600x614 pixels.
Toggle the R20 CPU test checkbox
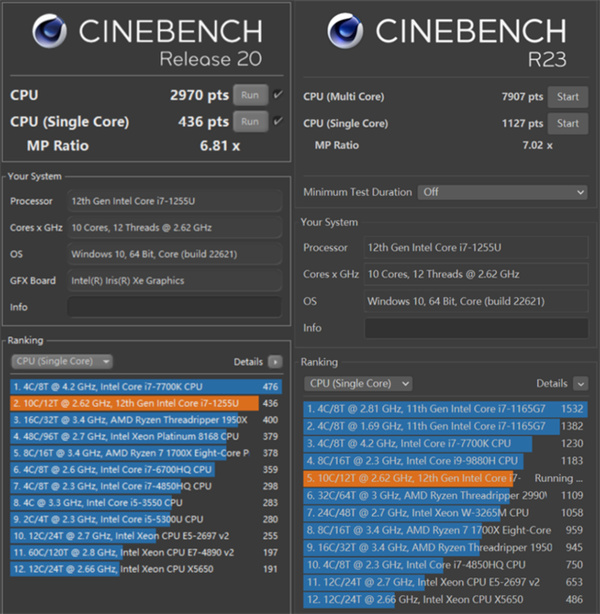pos(278,95)
